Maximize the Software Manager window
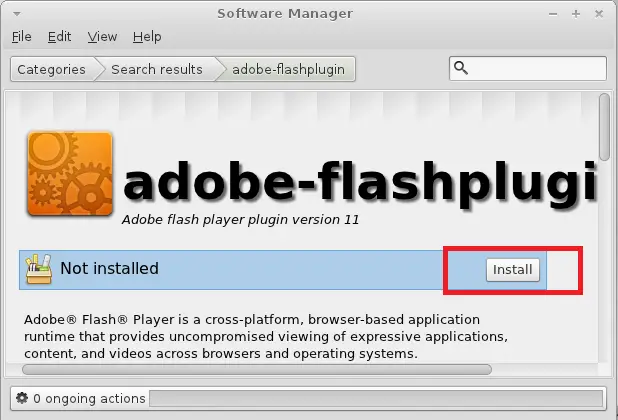This screenshot has width=618, height=420. (x=576, y=14)
